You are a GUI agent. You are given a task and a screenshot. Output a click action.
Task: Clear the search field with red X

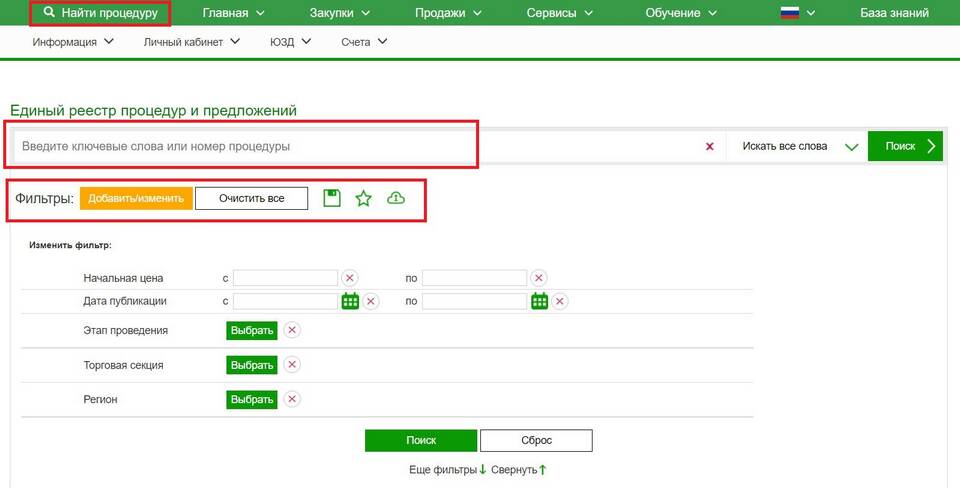(x=710, y=146)
